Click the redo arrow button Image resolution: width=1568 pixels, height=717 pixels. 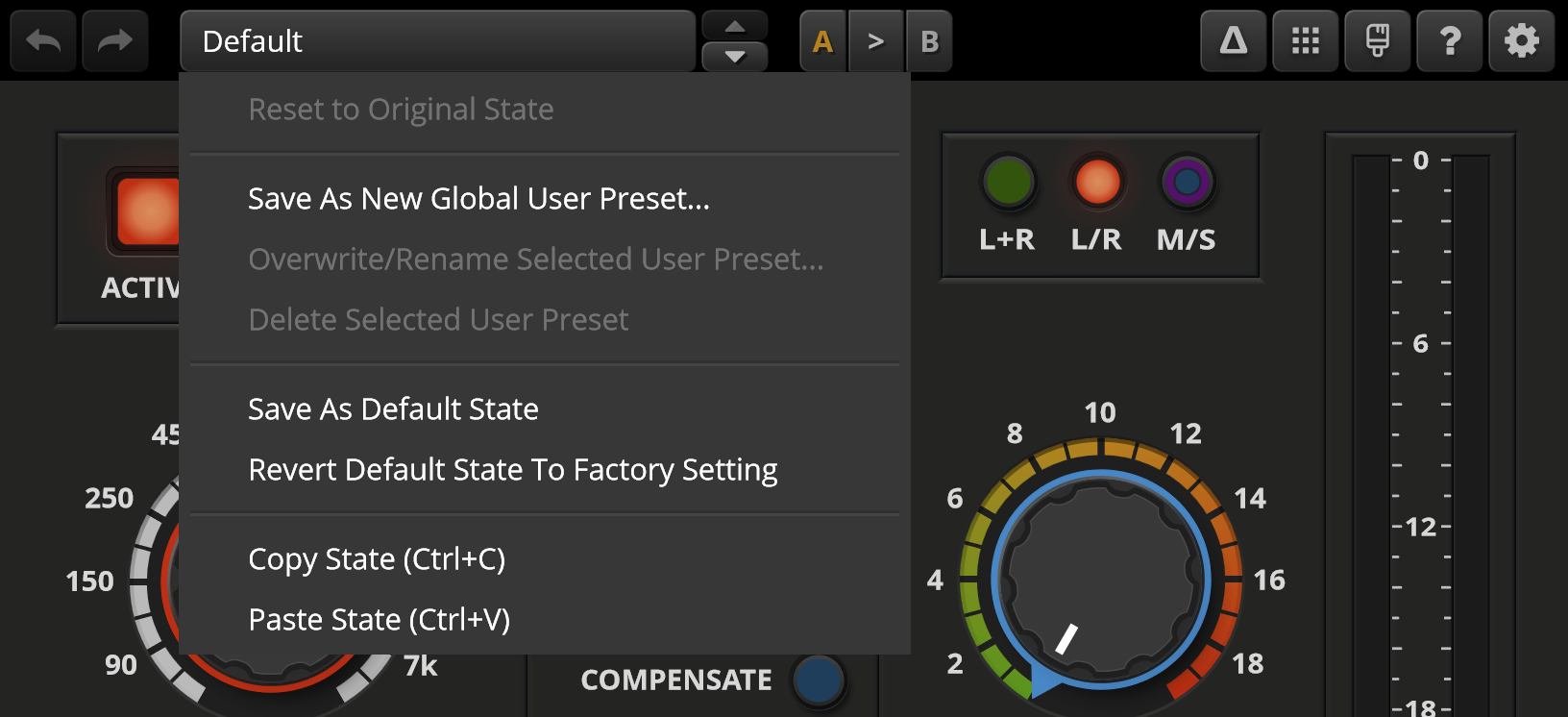pyautogui.click(x=115, y=41)
